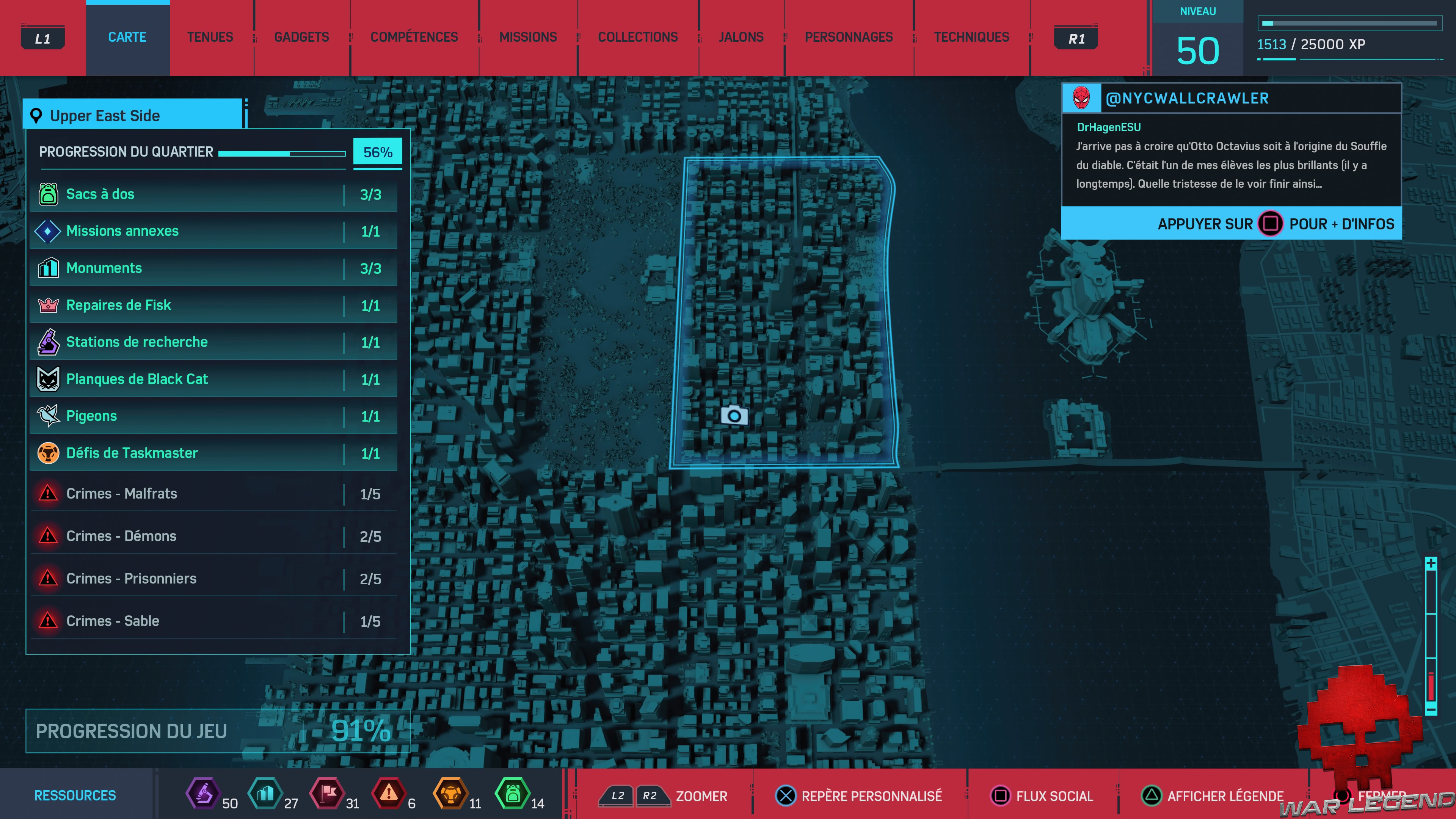This screenshot has width=1456, height=819.
Task: Click the Upper East Side district header
Action: (133, 115)
